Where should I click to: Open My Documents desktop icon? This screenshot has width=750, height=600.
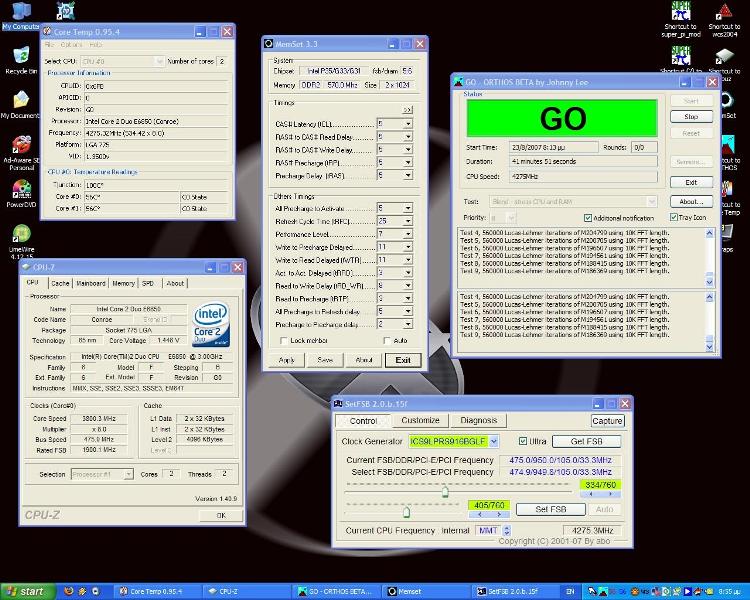click(x=20, y=104)
